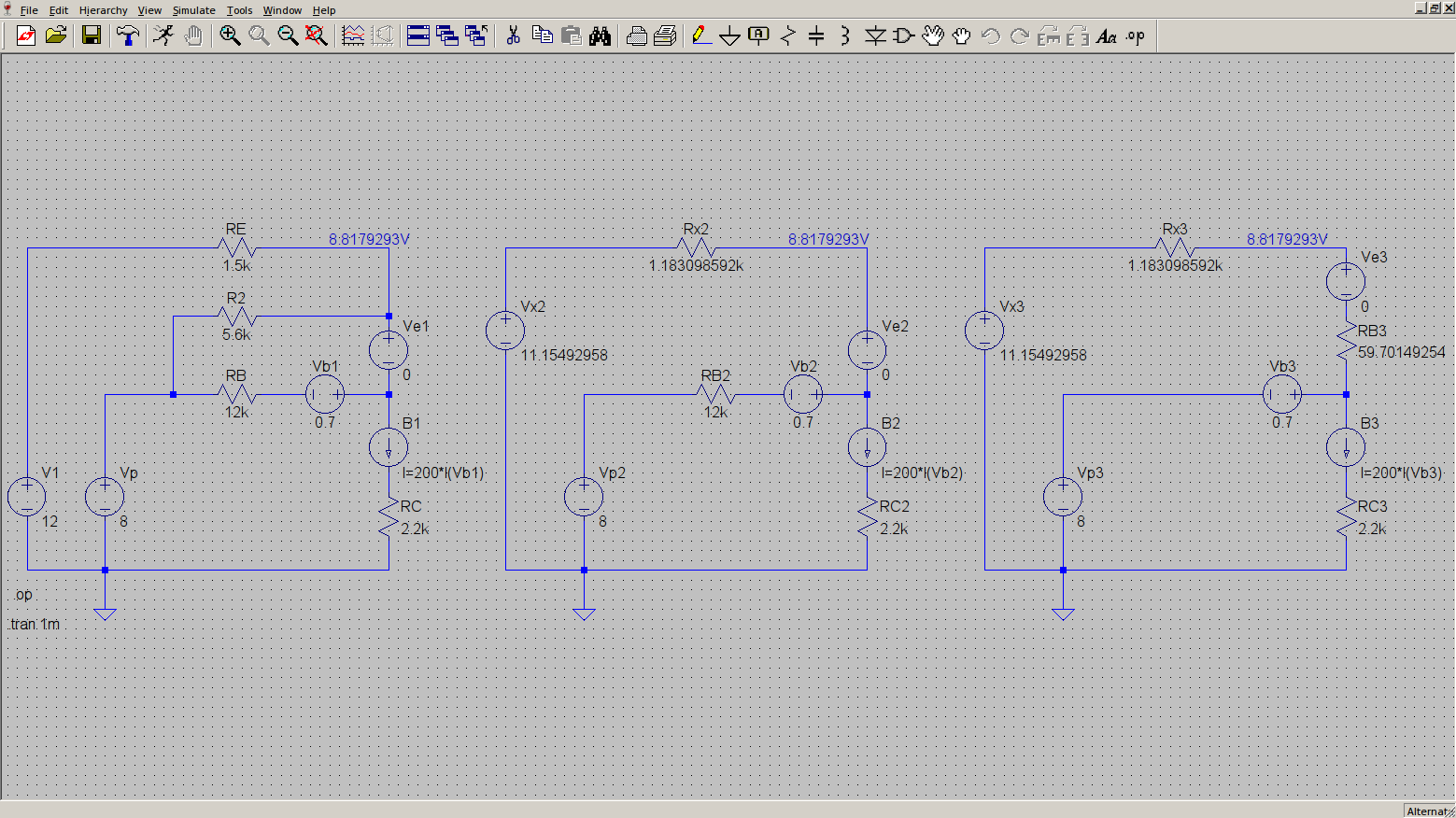Click the Cut scissors tool

point(513,35)
